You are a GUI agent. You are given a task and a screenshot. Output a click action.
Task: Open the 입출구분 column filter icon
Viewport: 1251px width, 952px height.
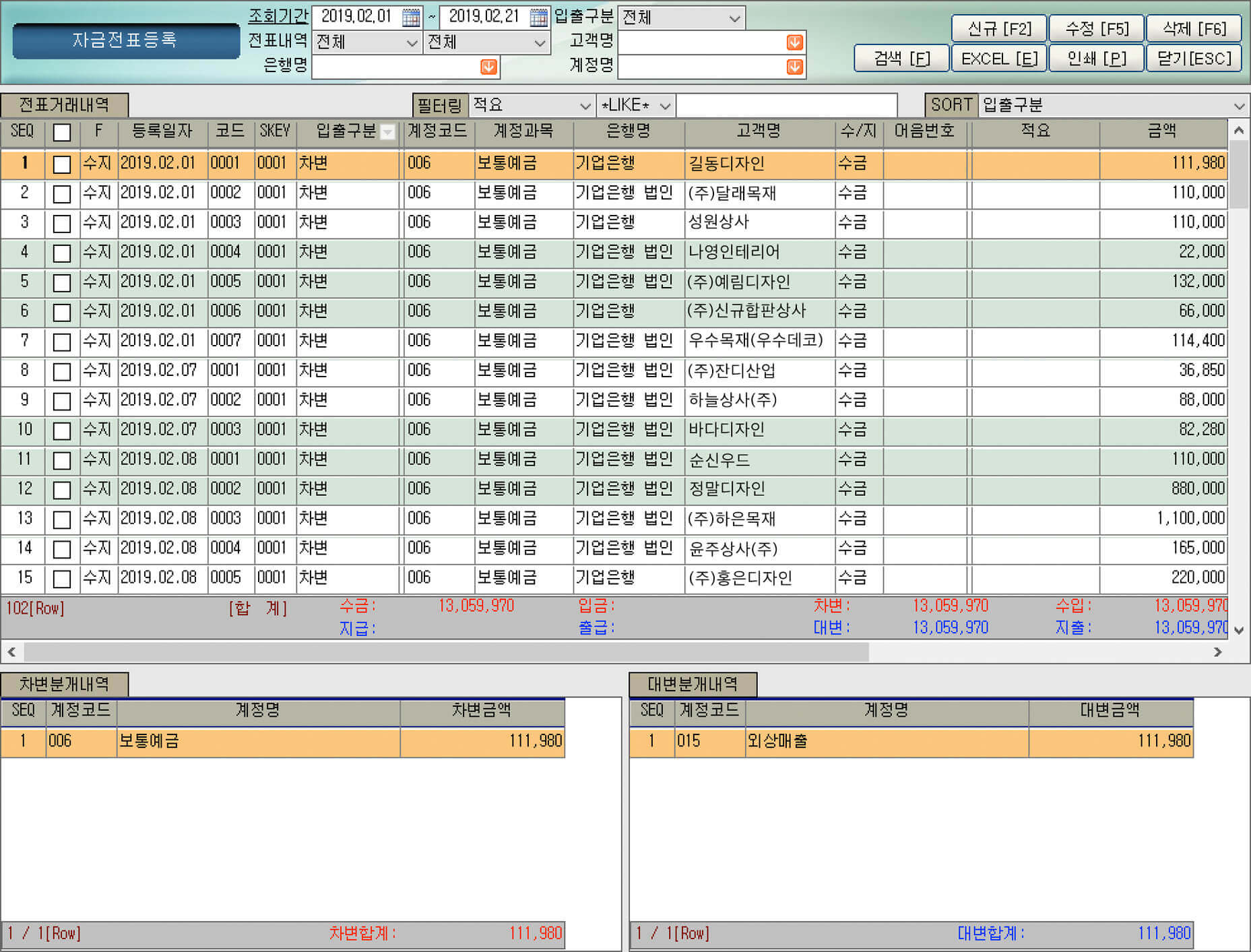point(388,132)
